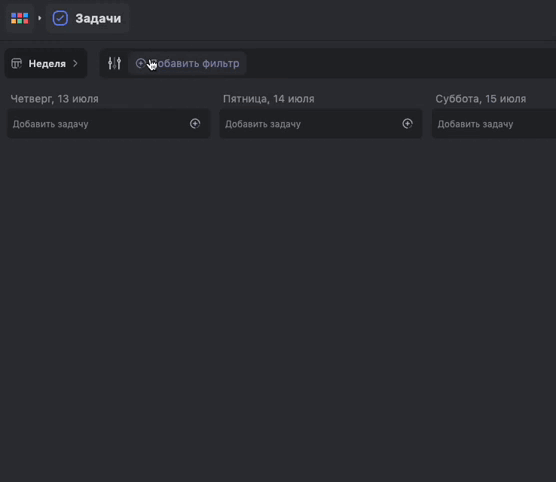
Task: Click the breadcrumb triangle arrow beside the apps grid
Action: (x=39, y=18)
